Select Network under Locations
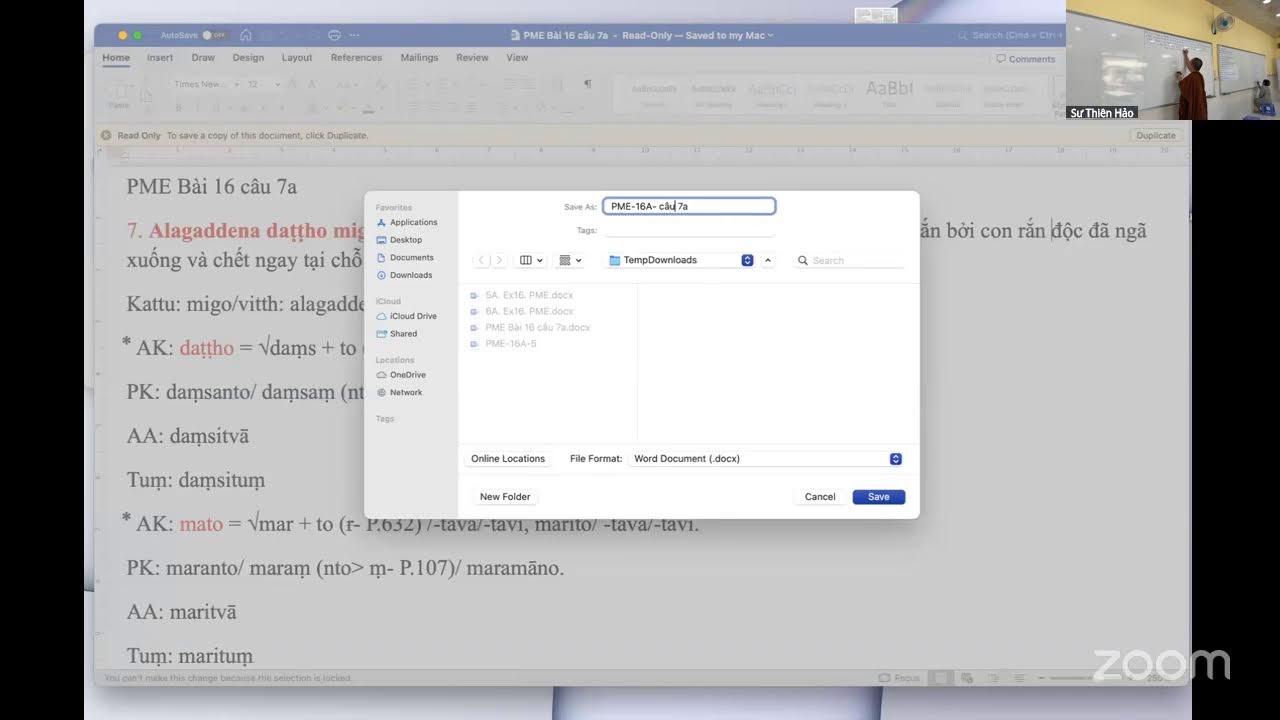The height and width of the screenshot is (720, 1280). coord(399,392)
